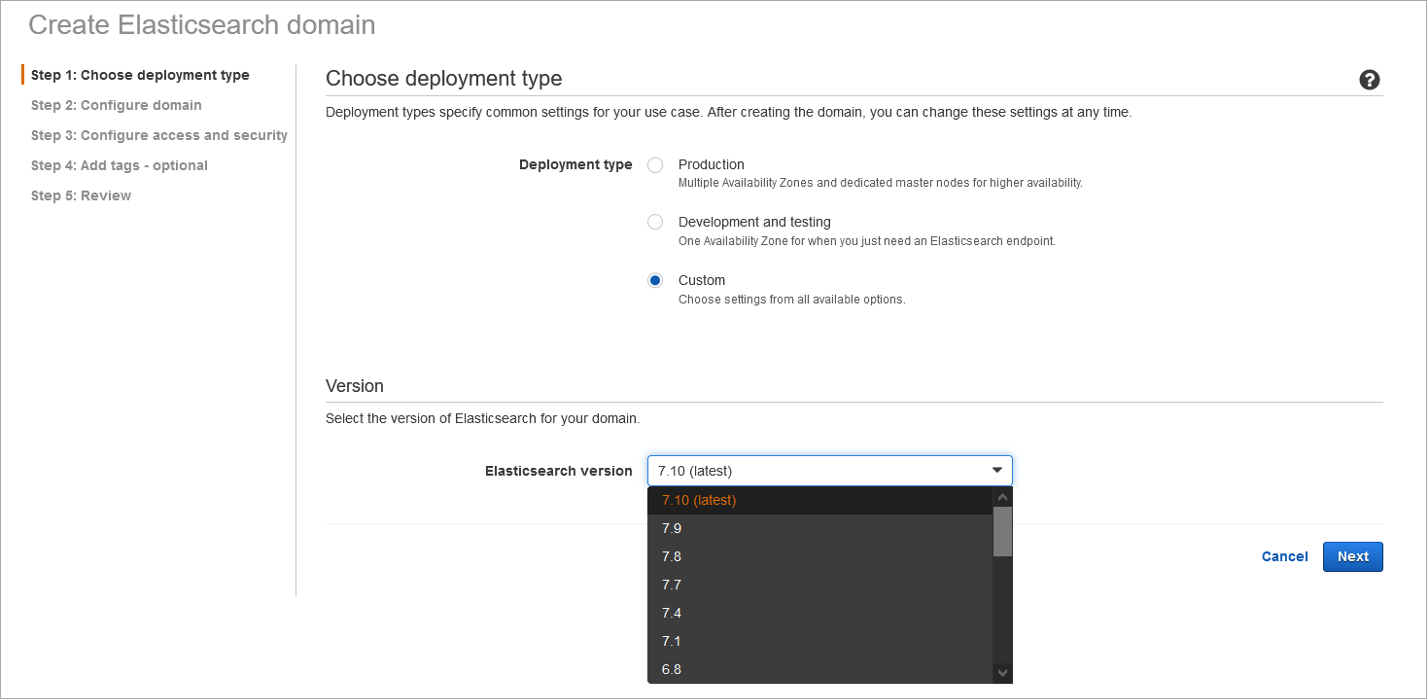Select the Custom deployment type
Image resolution: width=1427 pixels, height=699 pixels.
[x=655, y=280]
